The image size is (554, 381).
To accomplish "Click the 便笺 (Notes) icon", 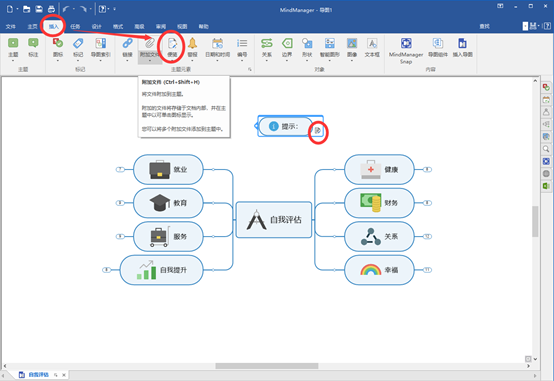I will click(x=172, y=43).
